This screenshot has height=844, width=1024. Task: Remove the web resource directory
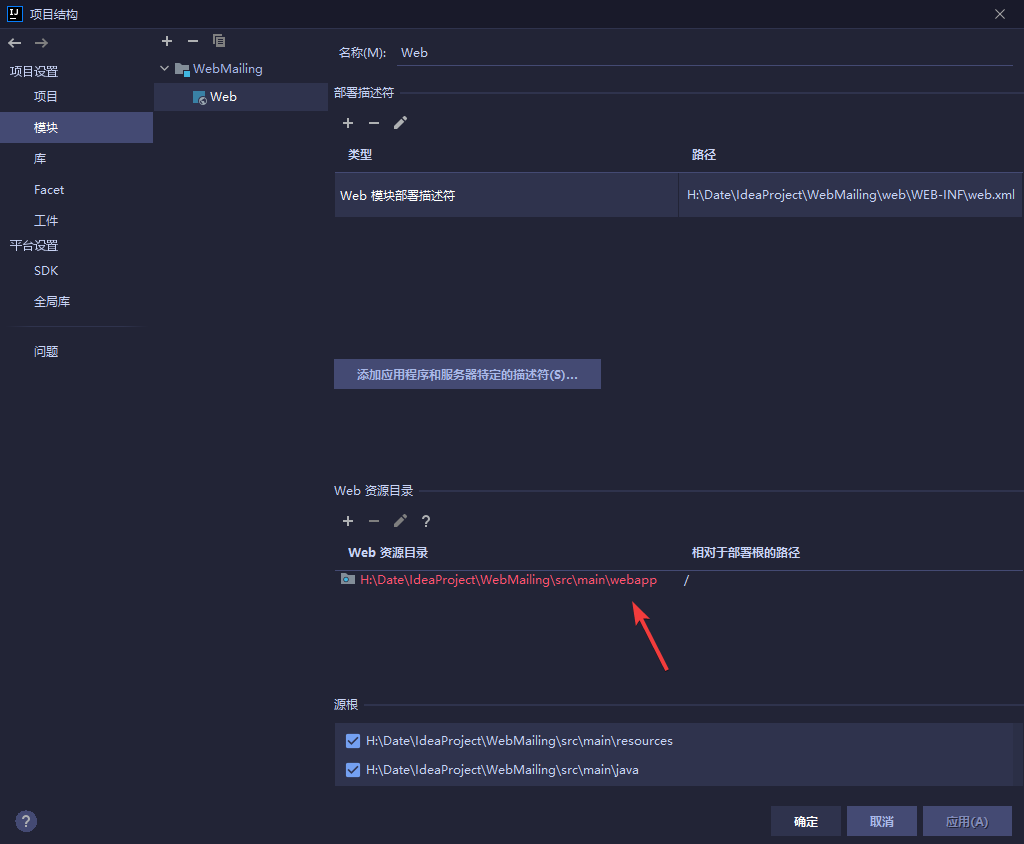(374, 521)
